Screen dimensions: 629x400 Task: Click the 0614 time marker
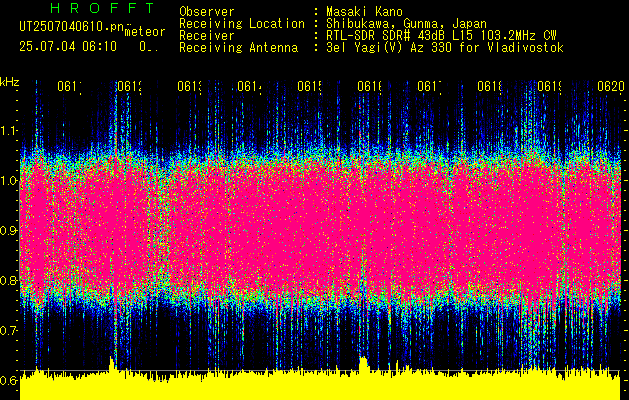[x=250, y=87]
